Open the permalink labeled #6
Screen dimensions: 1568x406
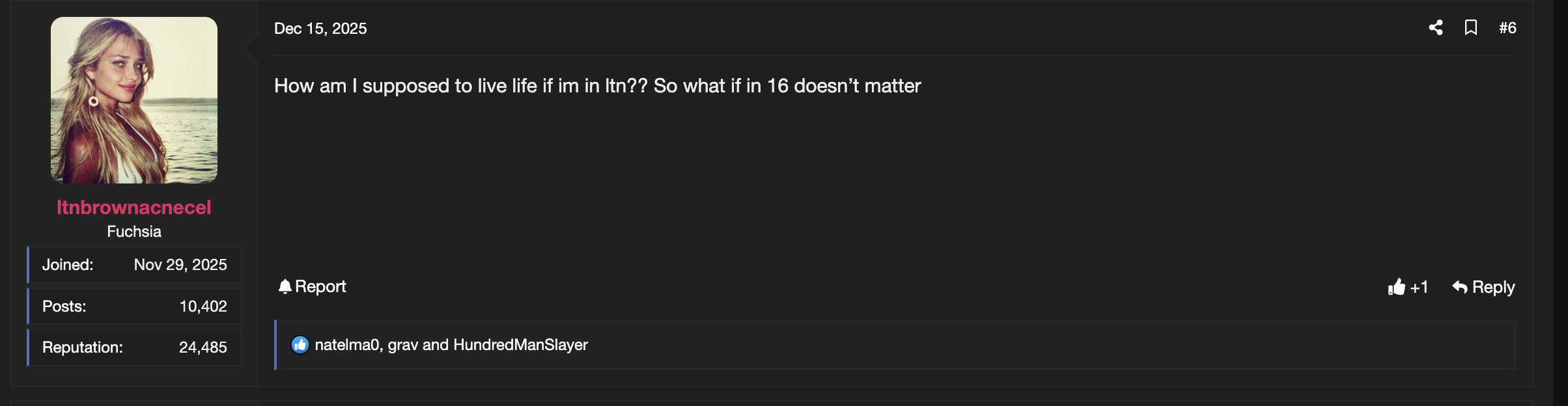[1509, 28]
